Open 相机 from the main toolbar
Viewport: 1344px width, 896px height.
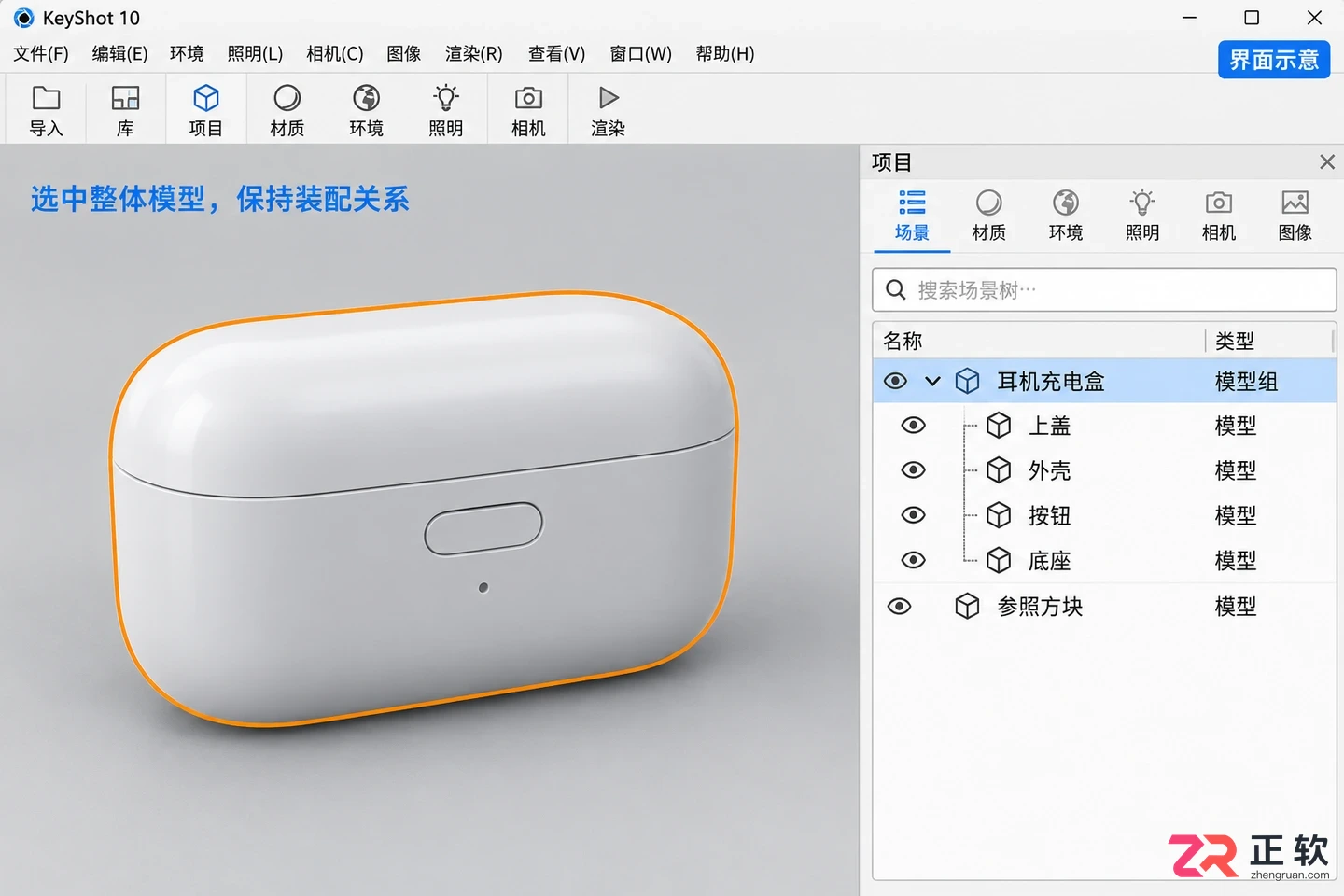pyautogui.click(x=528, y=110)
